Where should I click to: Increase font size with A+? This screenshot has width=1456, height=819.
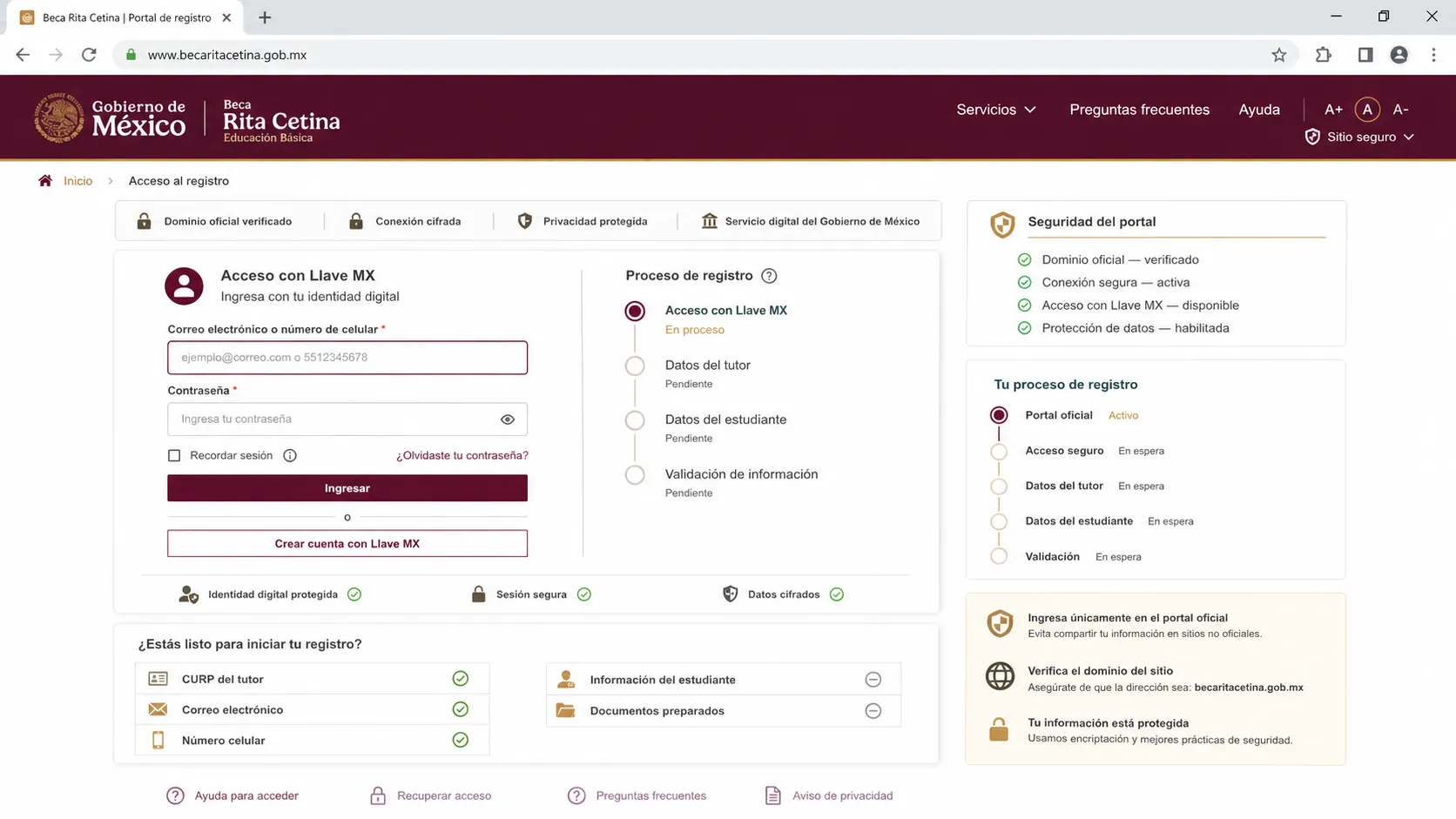(1333, 110)
